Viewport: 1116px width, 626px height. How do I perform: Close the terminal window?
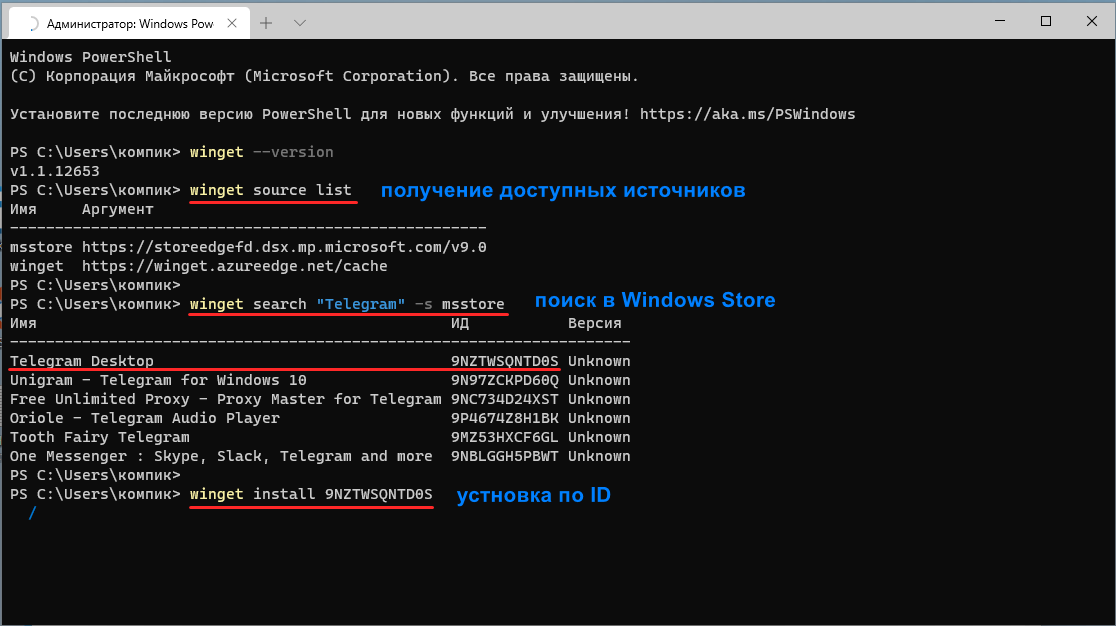point(1091,21)
